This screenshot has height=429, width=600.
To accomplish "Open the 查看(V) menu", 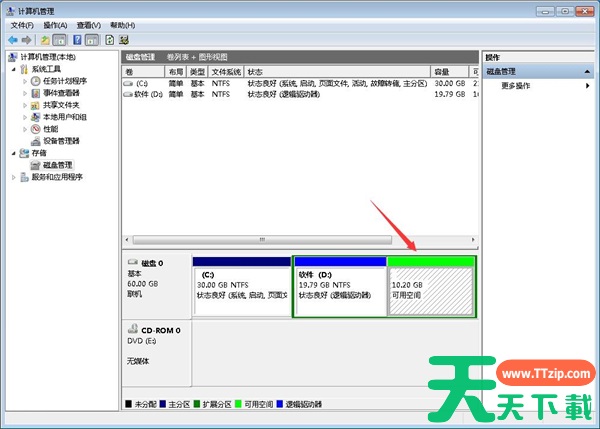I will [x=89, y=24].
